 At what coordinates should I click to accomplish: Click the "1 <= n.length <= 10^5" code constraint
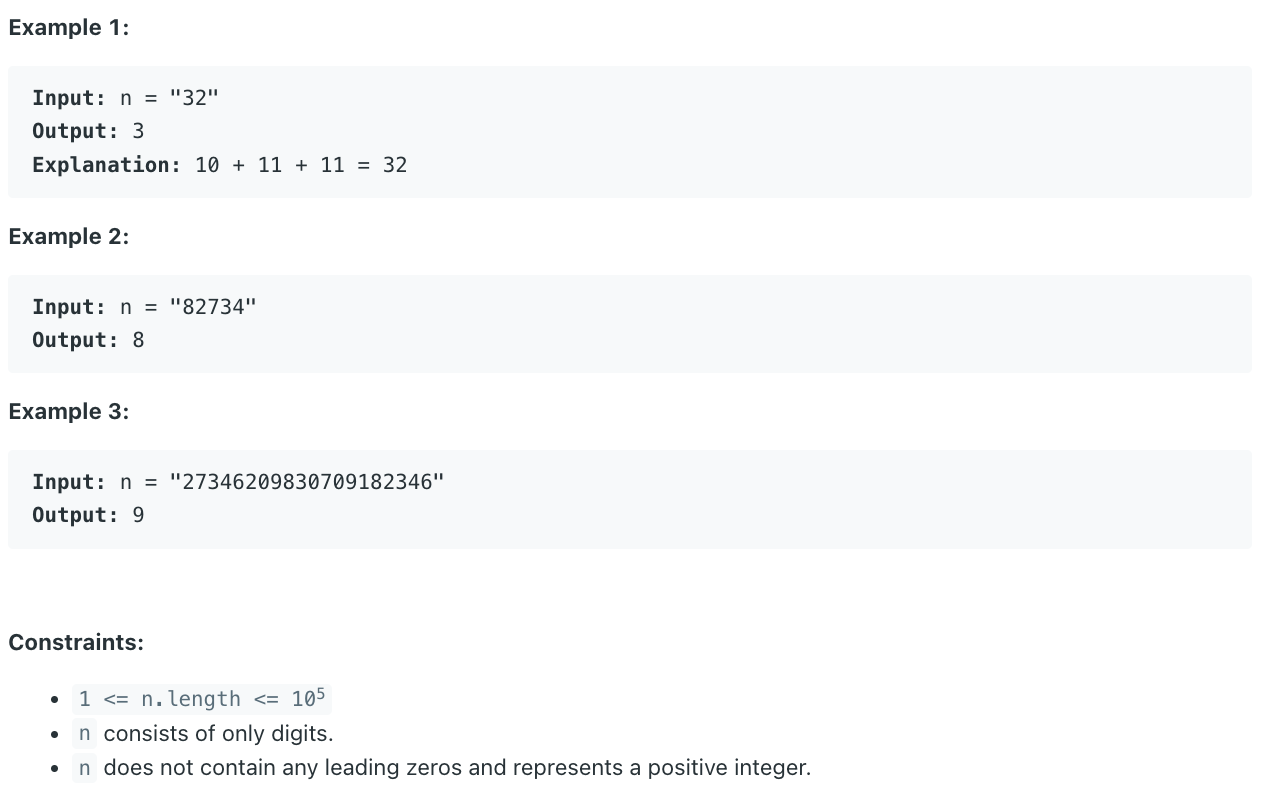coord(202,699)
